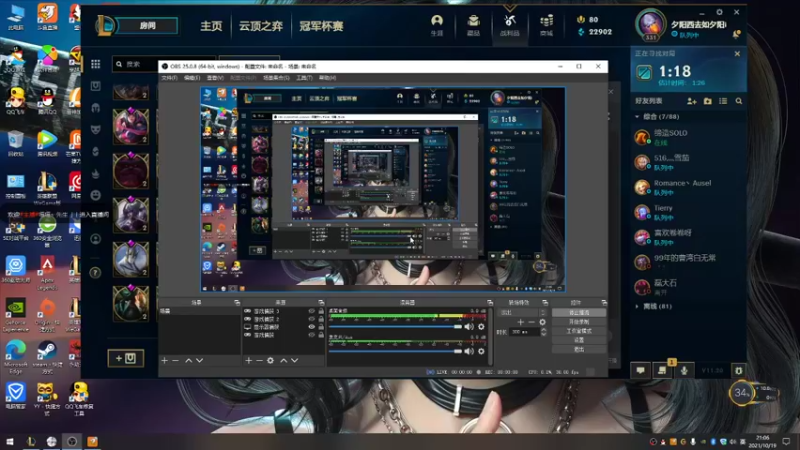This screenshot has width=800, height=450.
Task: Open the chat bubble icon at client bottom
Action: (x=640, y=370)
